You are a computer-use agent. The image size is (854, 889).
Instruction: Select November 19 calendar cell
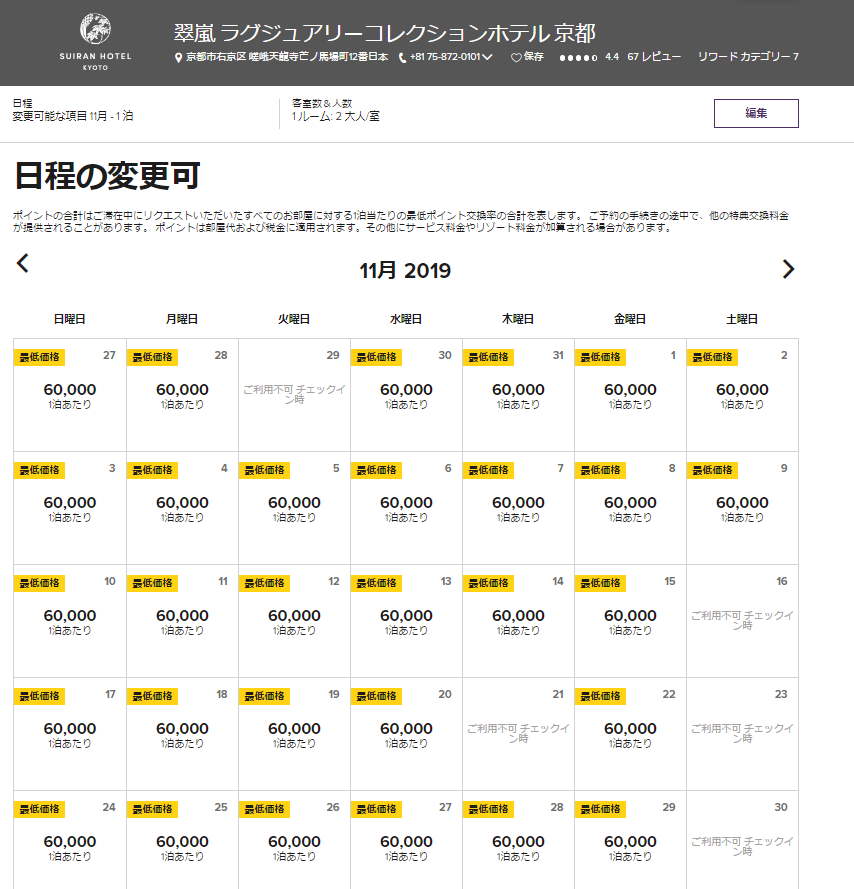[294, 734]
